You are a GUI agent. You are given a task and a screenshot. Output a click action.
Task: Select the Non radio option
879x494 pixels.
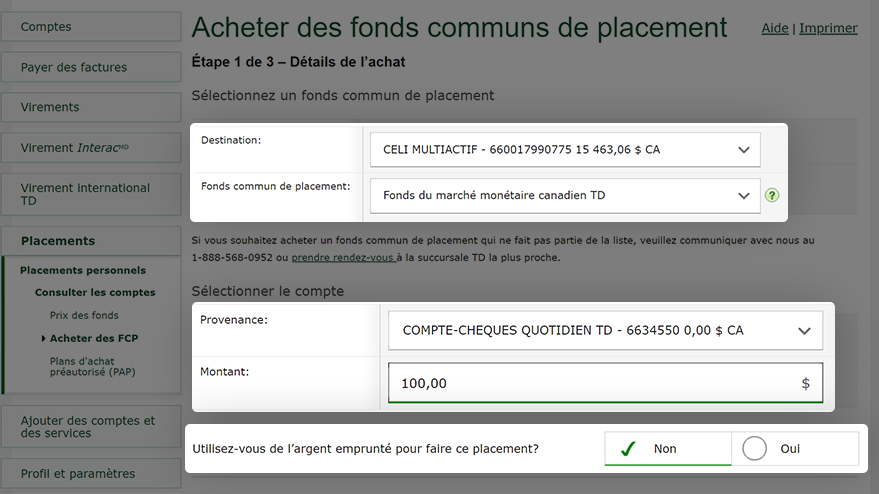click(x=668, y=449)
